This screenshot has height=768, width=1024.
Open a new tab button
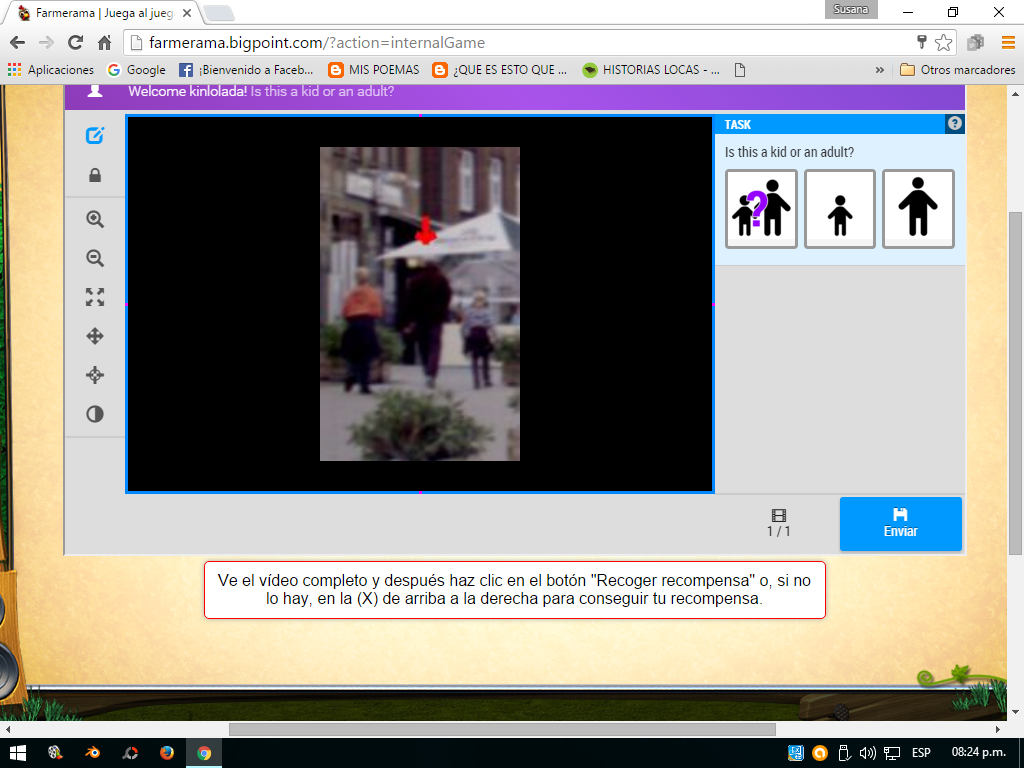click(x=219, y=13)
